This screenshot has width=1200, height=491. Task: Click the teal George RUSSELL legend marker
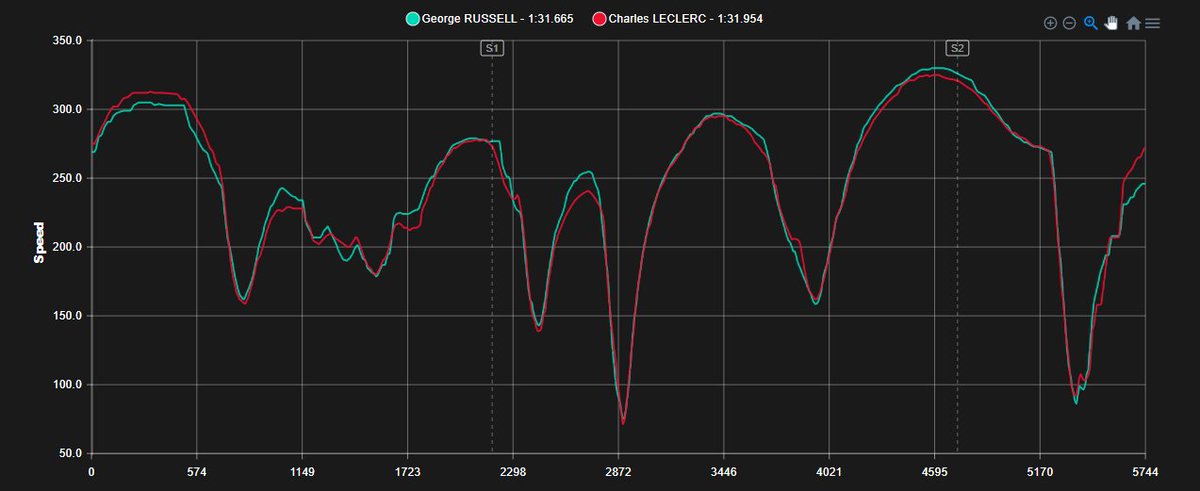[x=411, y=19]
